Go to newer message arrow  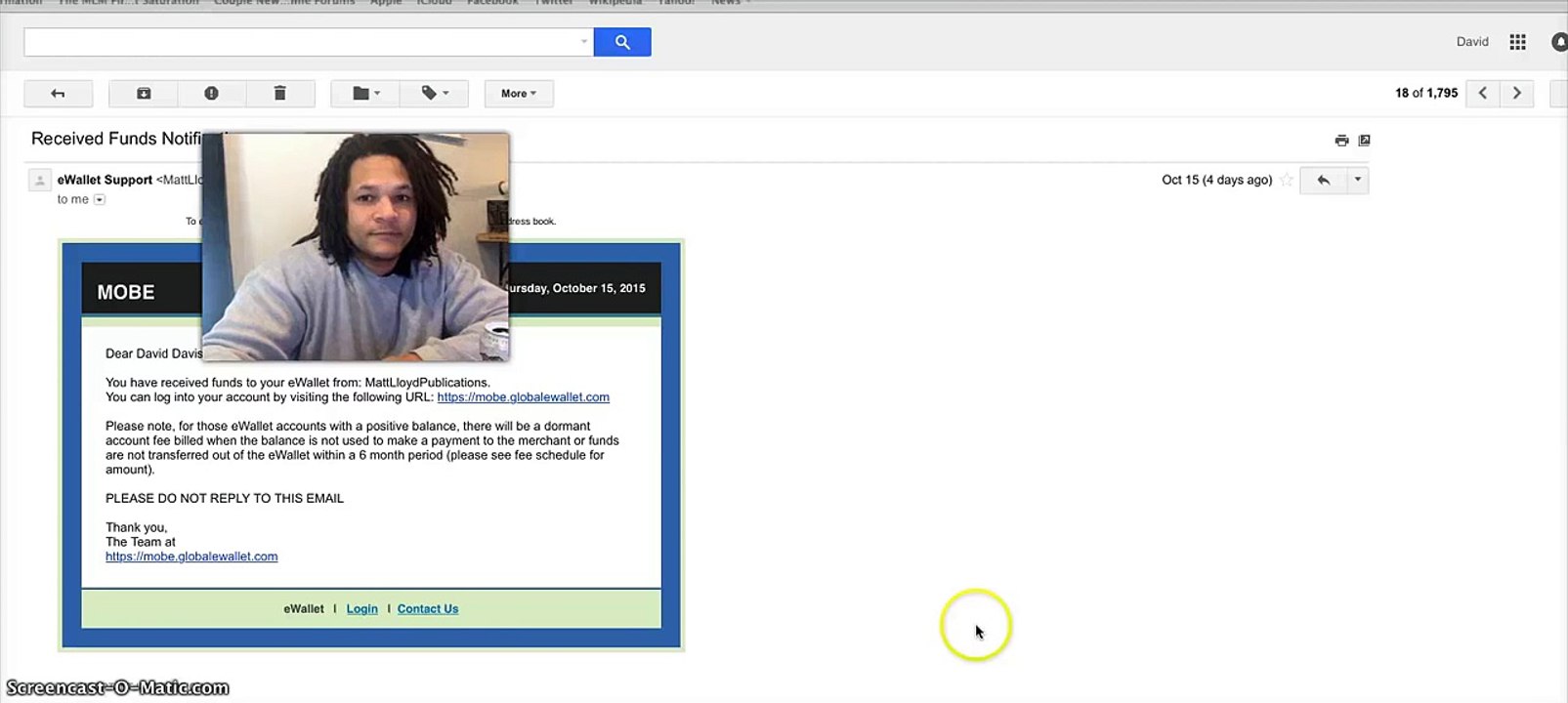tap(1483, 94)
